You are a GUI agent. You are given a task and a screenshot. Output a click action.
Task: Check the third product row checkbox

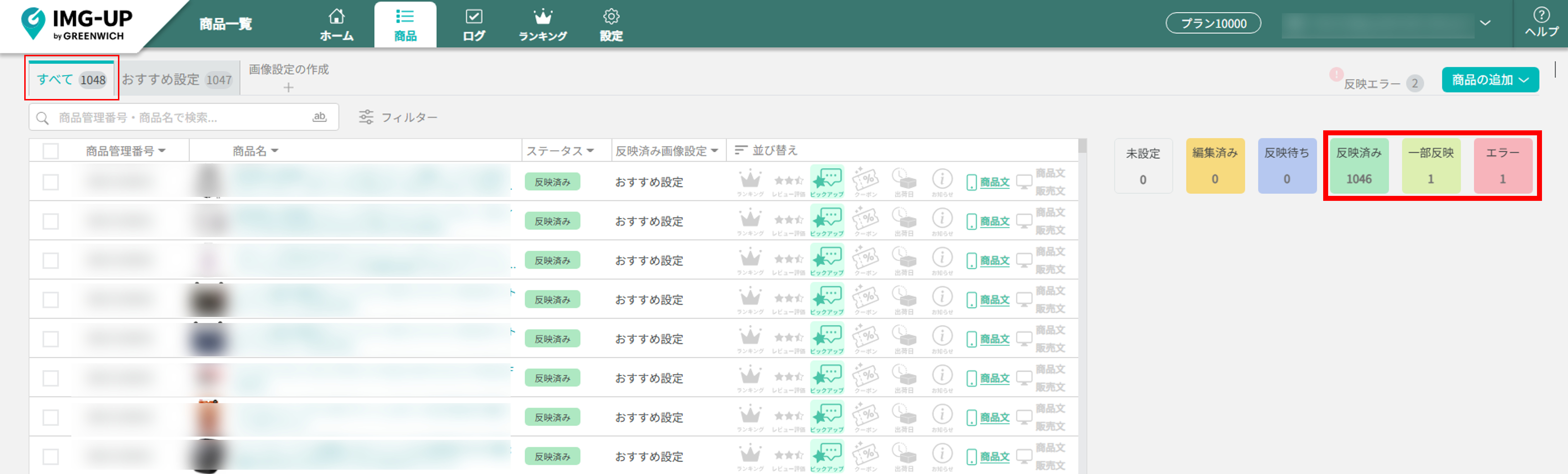click(51, 260)
